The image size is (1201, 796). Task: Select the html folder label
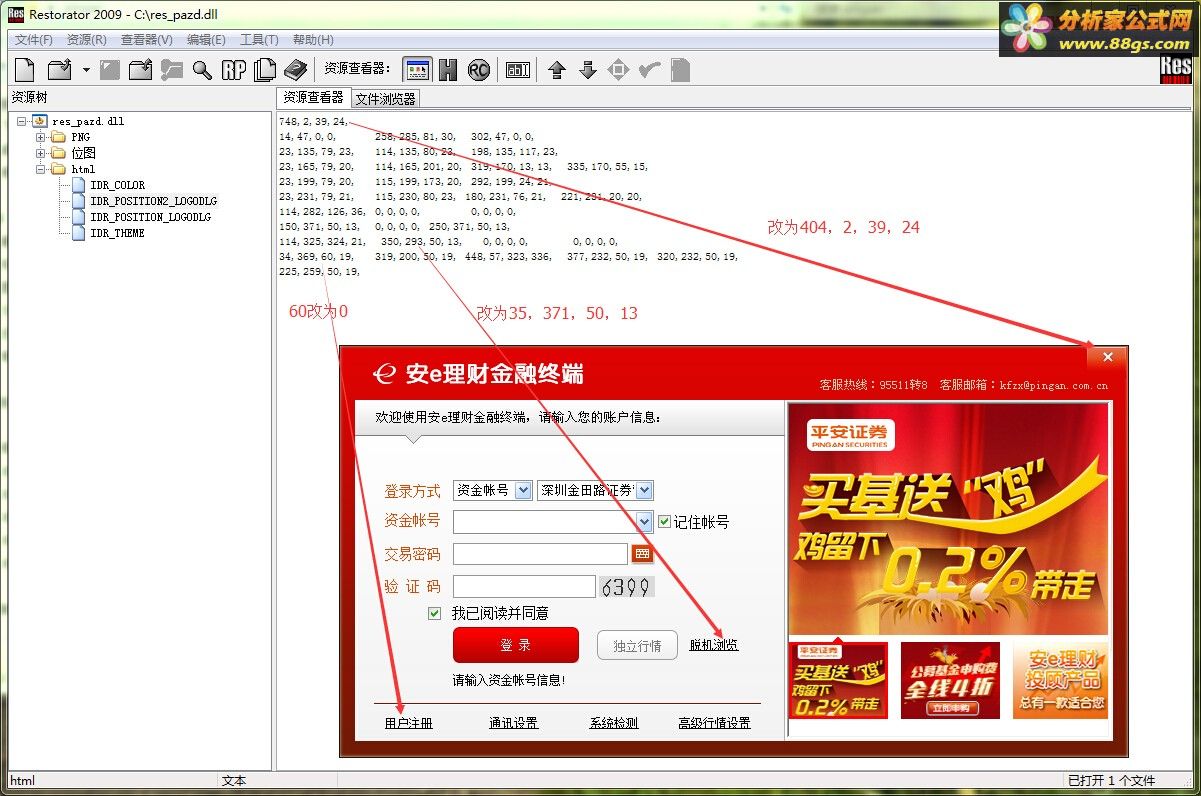point(83,169)
